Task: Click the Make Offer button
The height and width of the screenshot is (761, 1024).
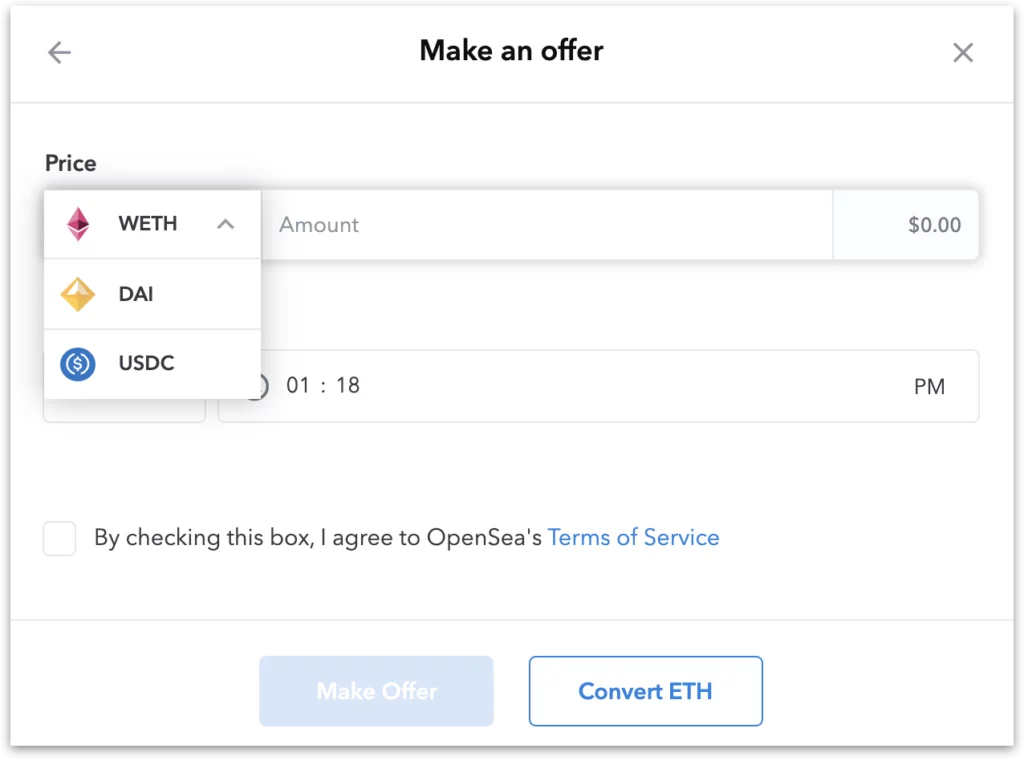Action: tap(376, 691)
